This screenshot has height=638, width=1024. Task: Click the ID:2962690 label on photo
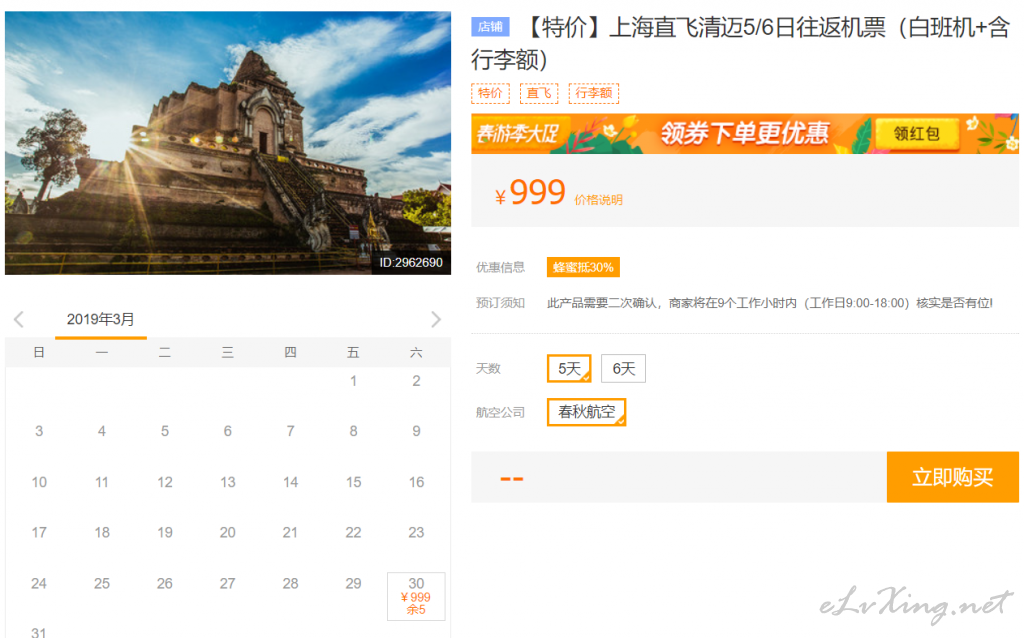(x=411, y=263)
